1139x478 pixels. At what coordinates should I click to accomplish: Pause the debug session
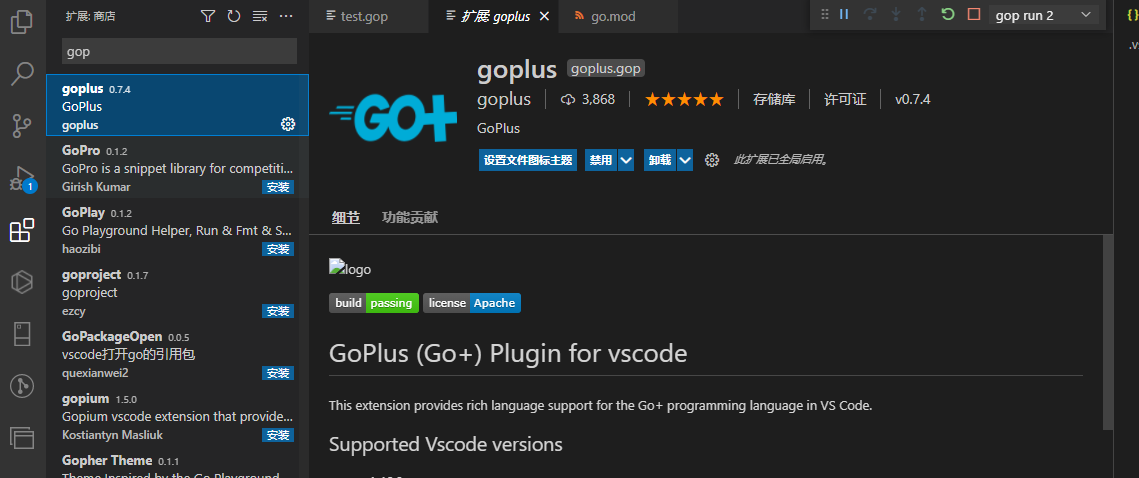pyautogui.click(x=844, y=15)
